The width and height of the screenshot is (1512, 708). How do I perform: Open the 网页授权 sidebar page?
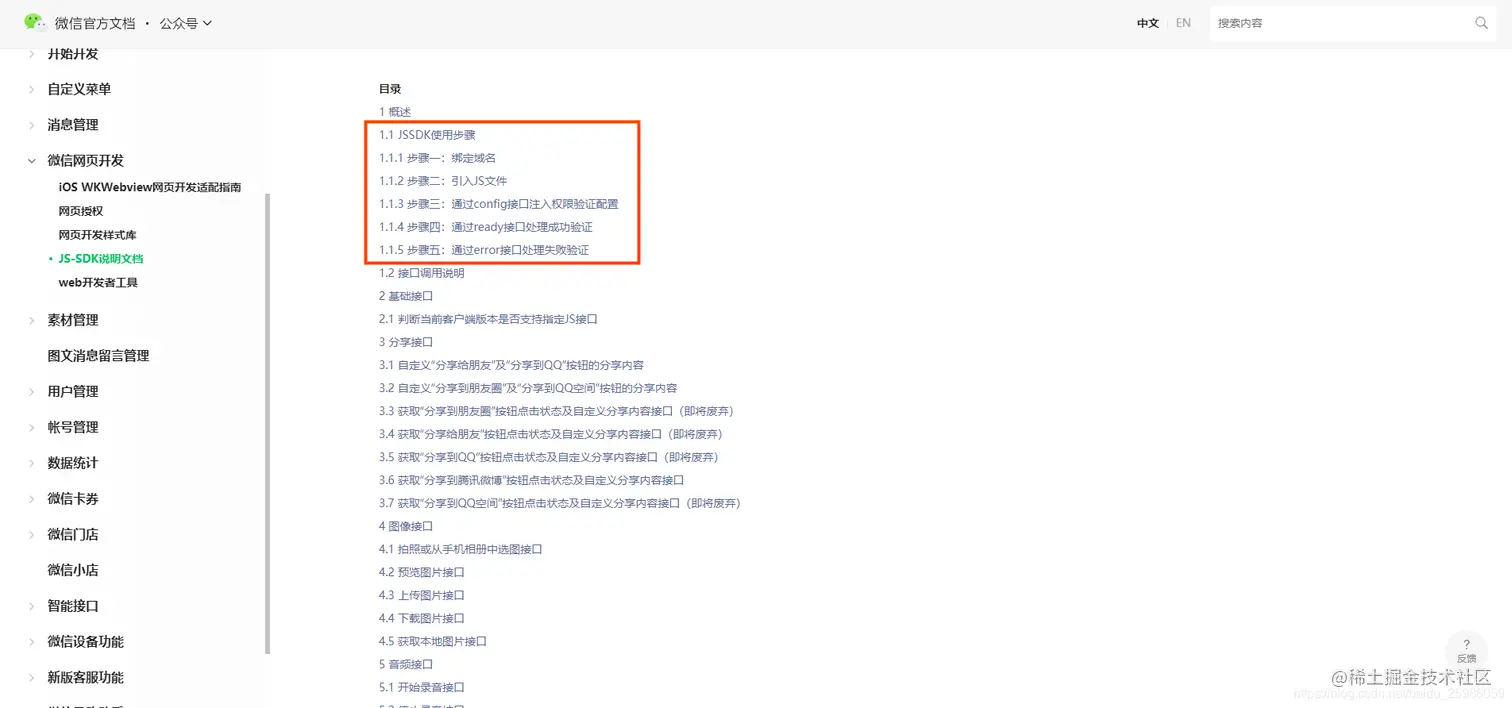(x=81, y=211)
